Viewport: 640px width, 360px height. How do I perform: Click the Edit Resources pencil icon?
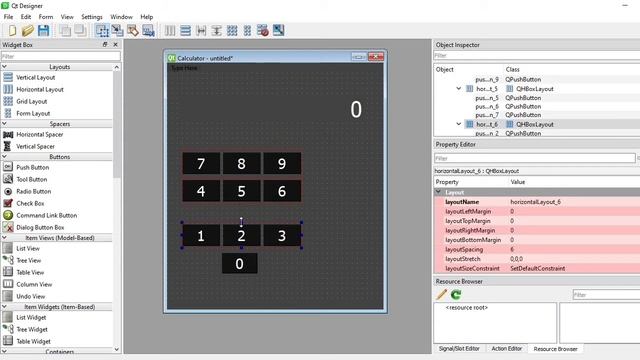(441, 294)
